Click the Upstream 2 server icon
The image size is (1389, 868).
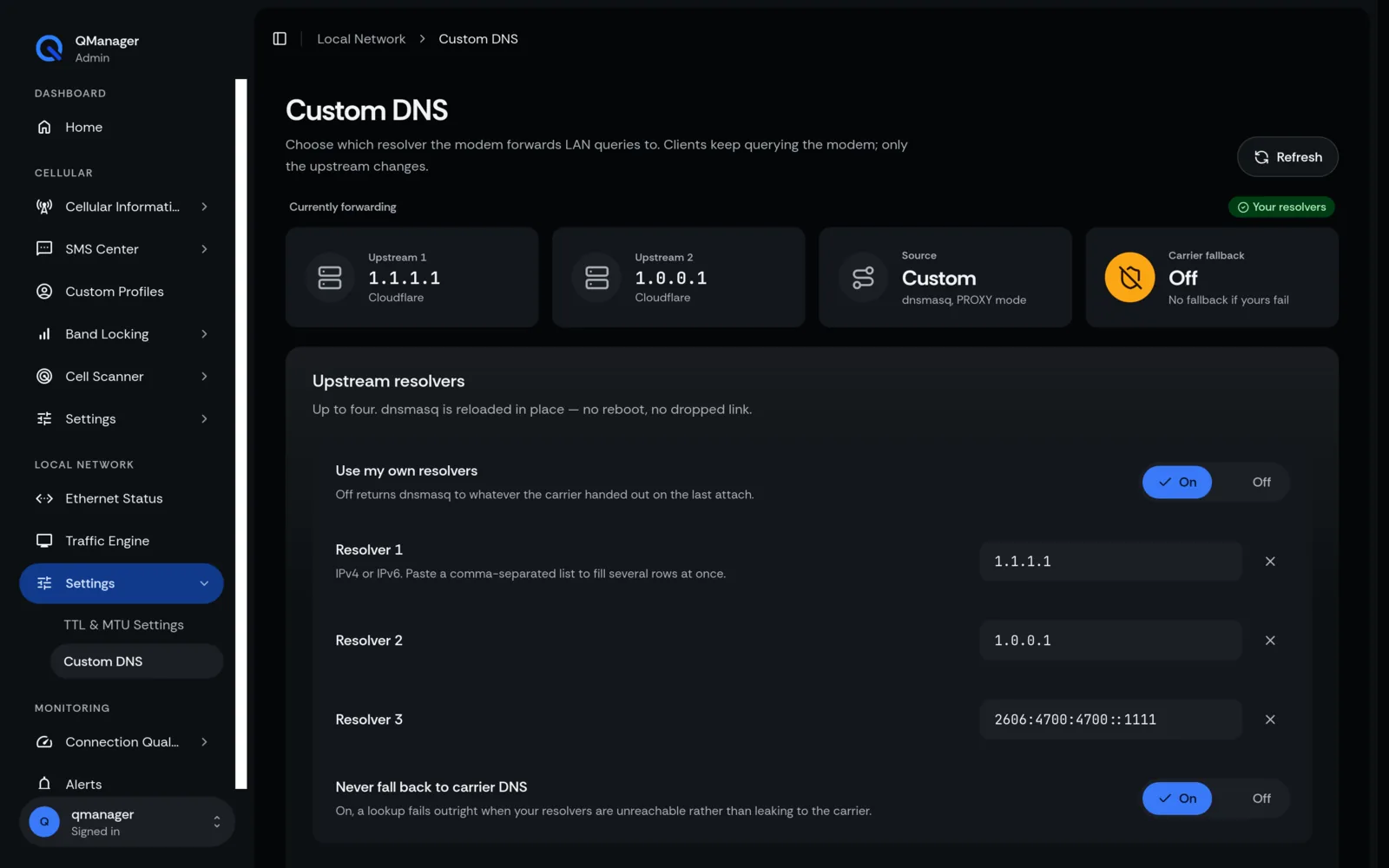point(596,278)
